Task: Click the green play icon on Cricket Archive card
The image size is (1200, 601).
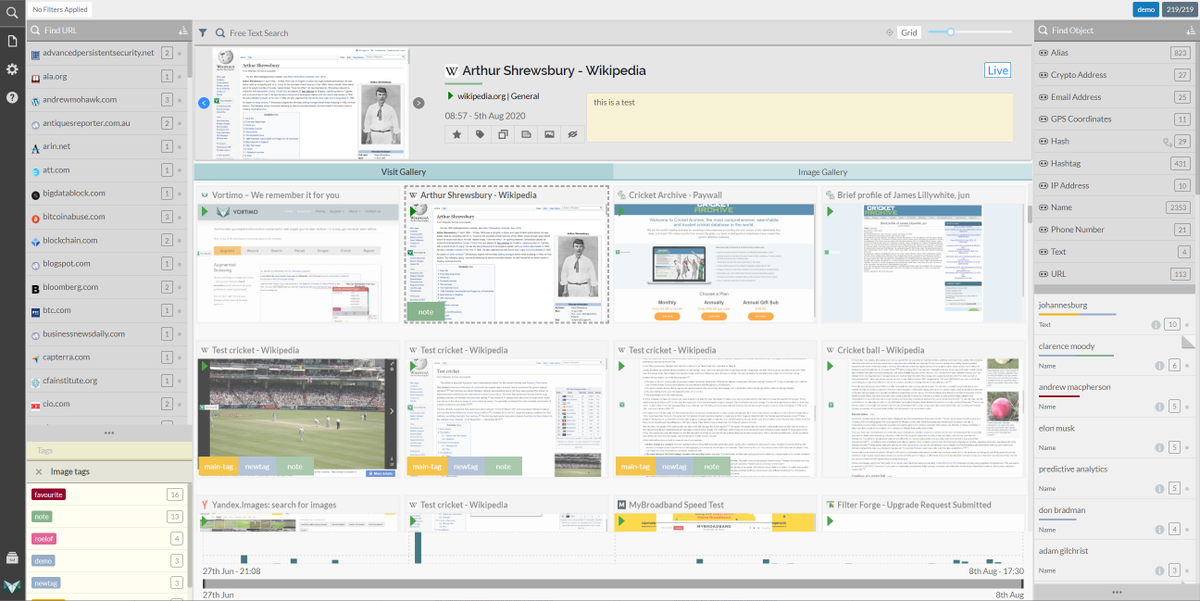Action: tap(621, 212)
